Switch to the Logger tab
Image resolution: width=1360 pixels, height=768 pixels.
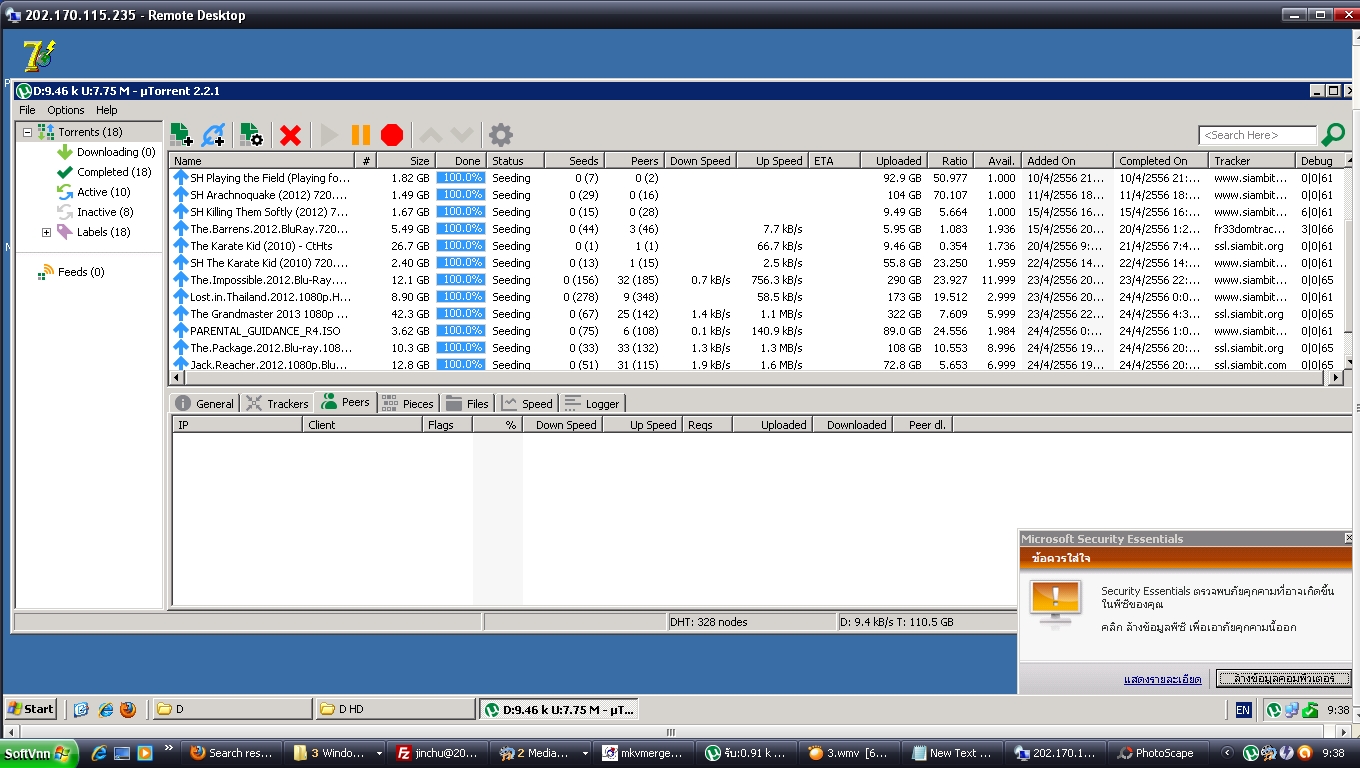[x=592, y=403]
